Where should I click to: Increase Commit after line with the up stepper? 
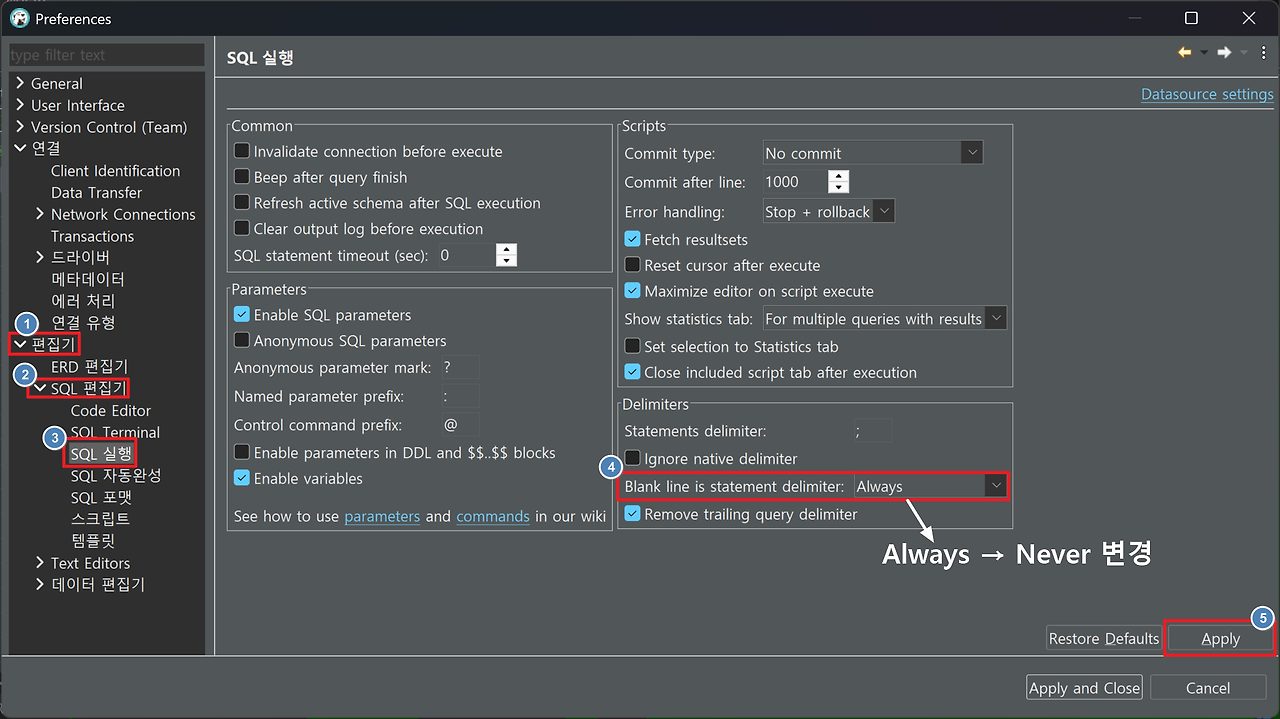(838, 176)
